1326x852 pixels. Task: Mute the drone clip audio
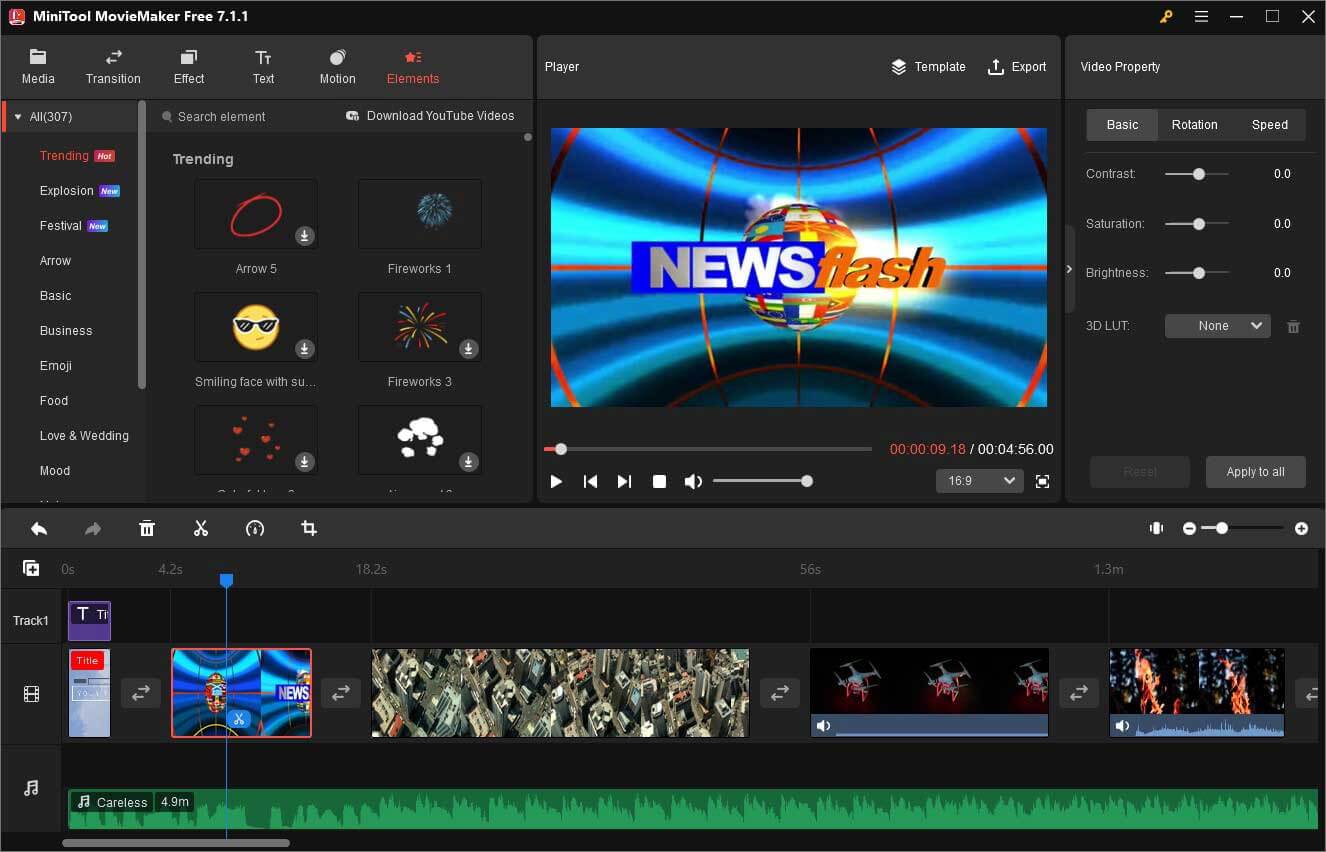[x=823, y=726]
